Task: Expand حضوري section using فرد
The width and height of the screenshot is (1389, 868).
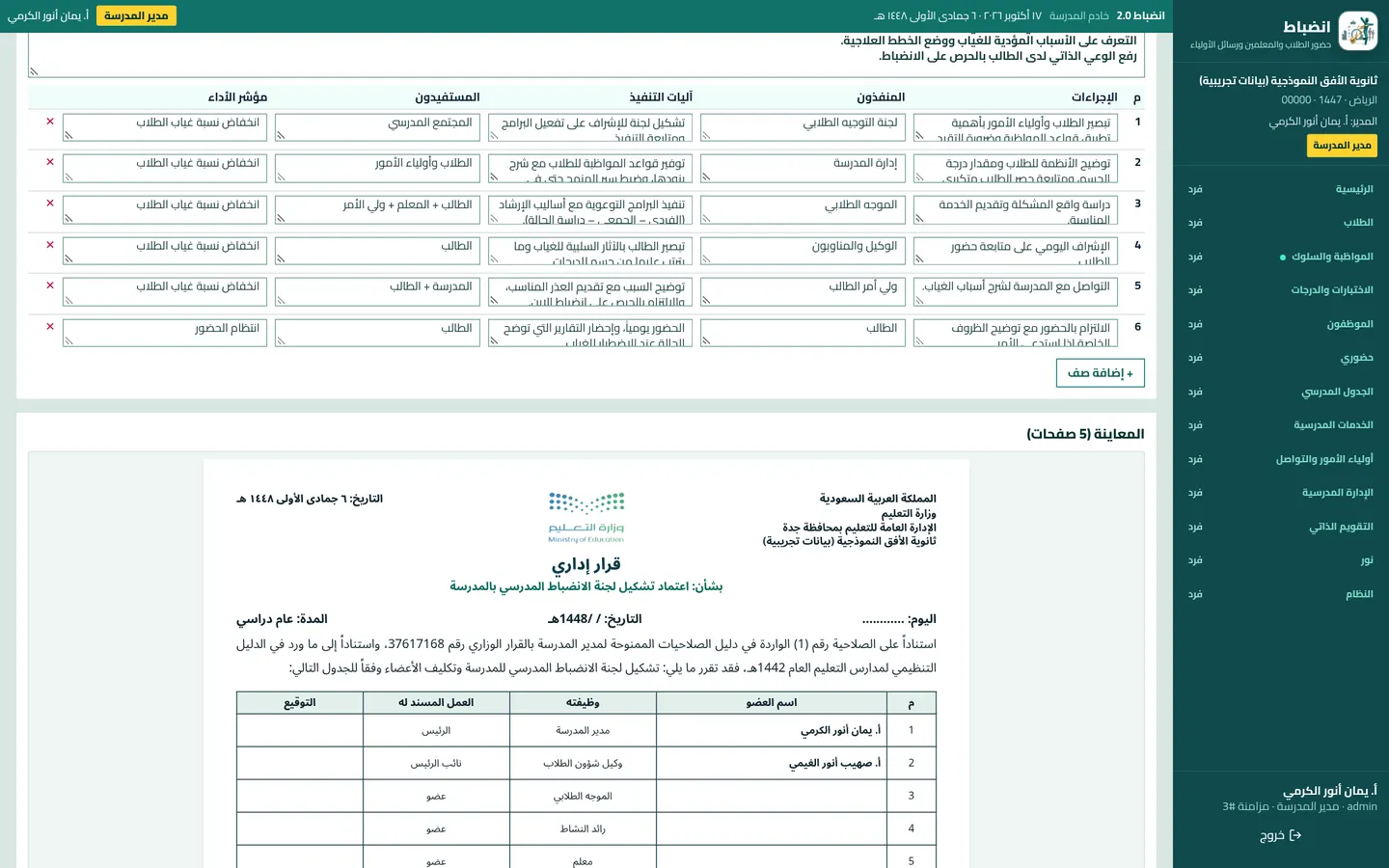Action: point(1195,358)
